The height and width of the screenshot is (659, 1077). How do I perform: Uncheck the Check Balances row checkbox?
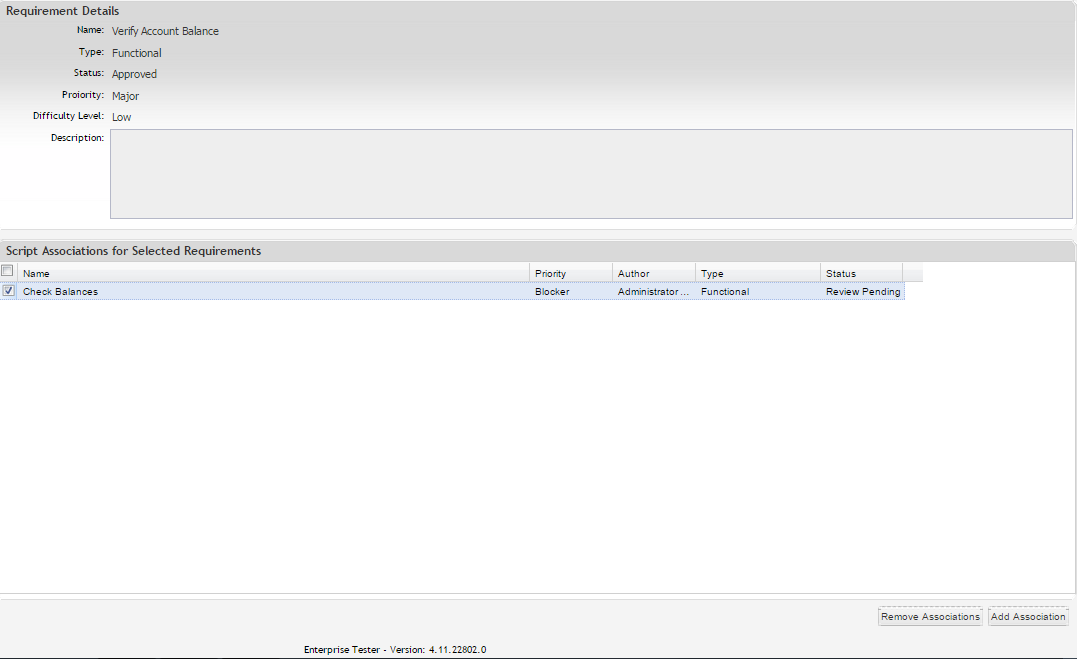(x=9, y=291)
